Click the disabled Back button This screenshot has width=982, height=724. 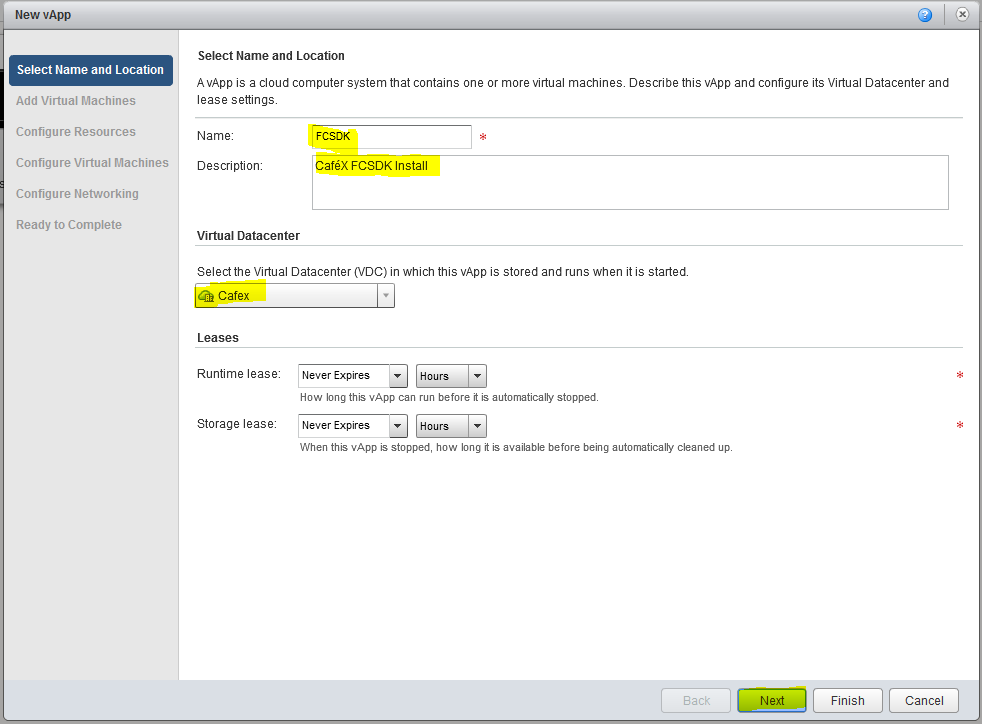point(696,700)
